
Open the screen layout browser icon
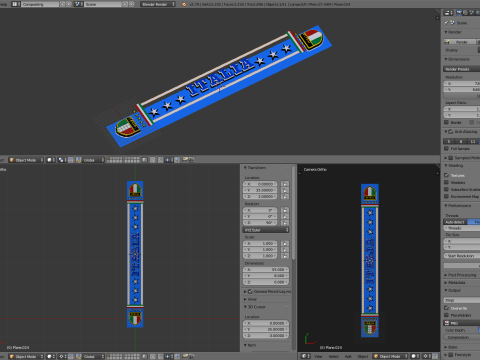click(16, 4)
